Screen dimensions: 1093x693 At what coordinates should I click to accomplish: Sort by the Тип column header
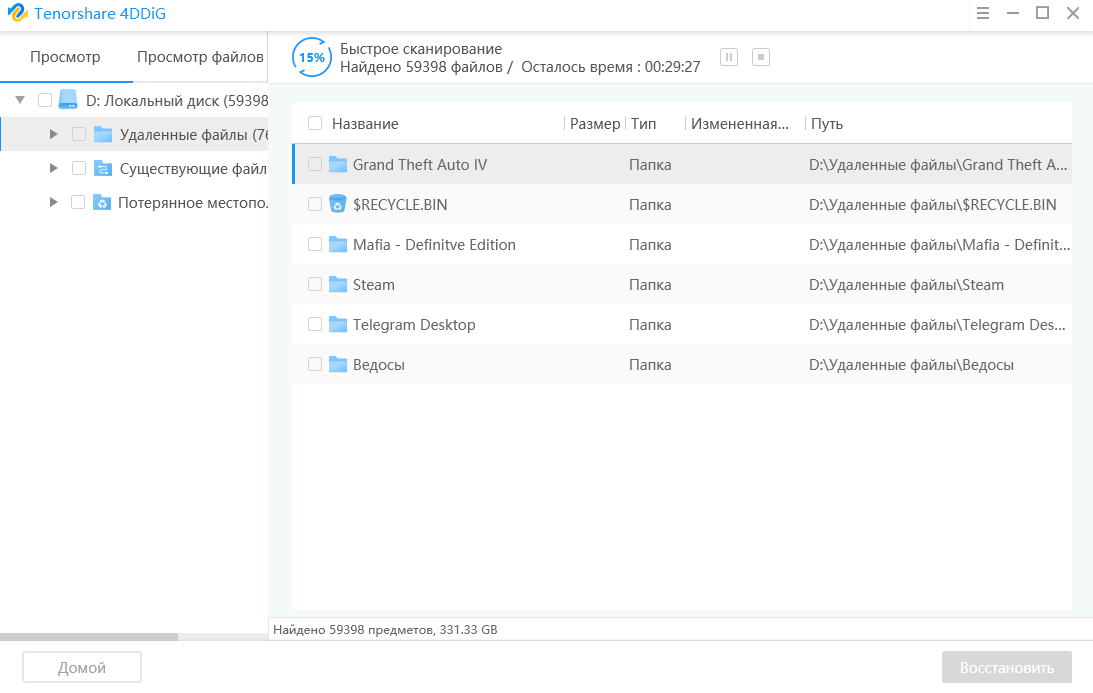(643, 123)
